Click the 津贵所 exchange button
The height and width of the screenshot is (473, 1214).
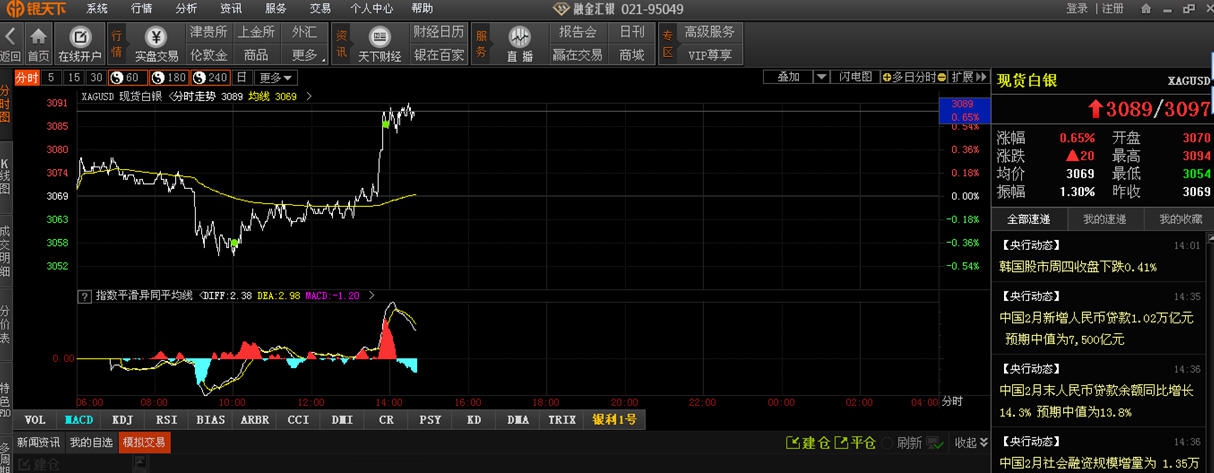(208, 32)
